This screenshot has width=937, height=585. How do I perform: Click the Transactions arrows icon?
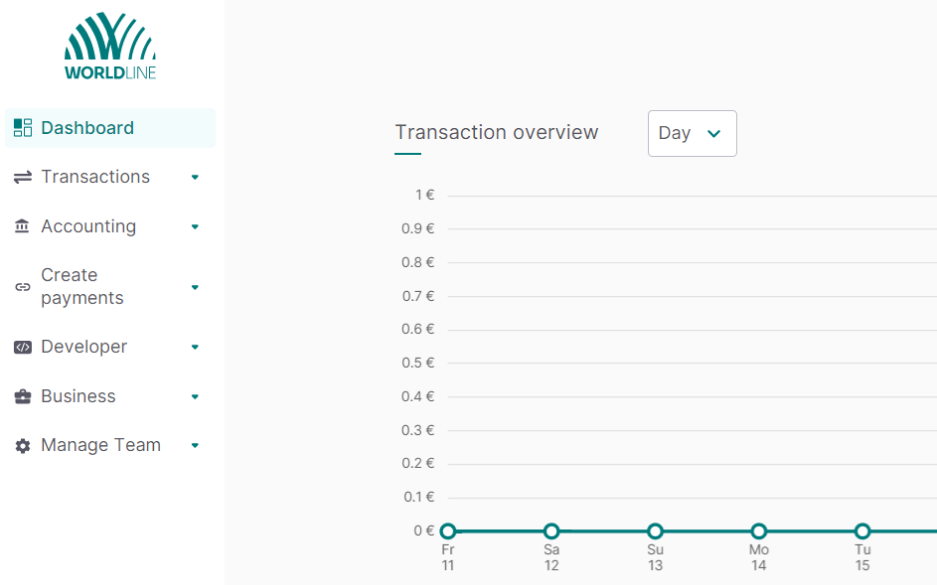[23, 177]
